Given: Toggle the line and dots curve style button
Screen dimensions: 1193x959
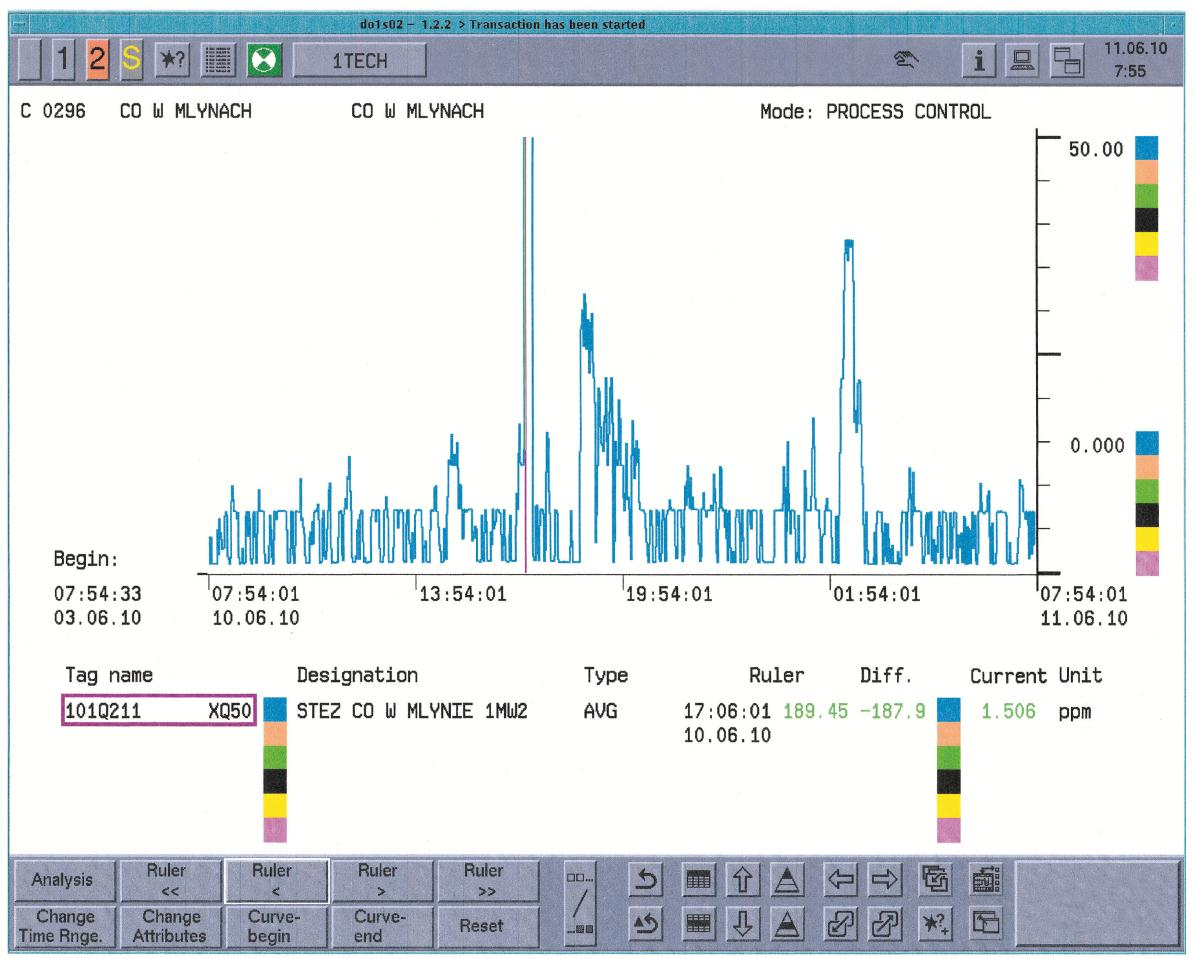Looking at the screenshot, I should tap(581, 903).
